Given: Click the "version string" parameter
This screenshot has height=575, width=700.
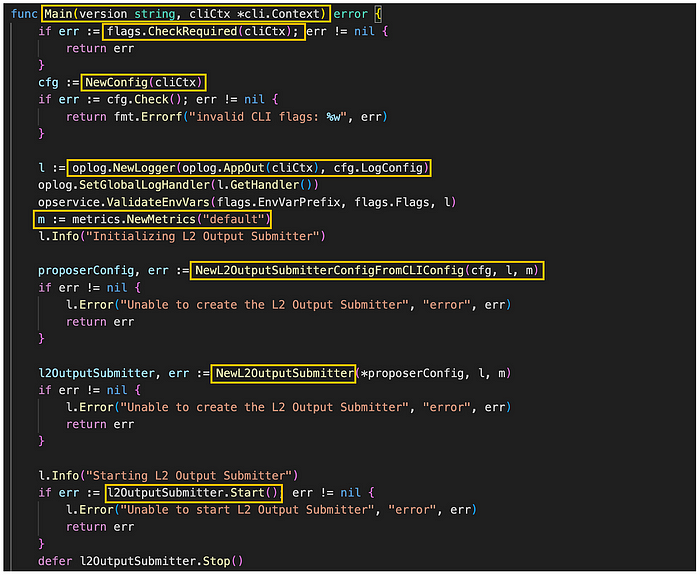Looking at the screenshot, I should tap(127, 14).
